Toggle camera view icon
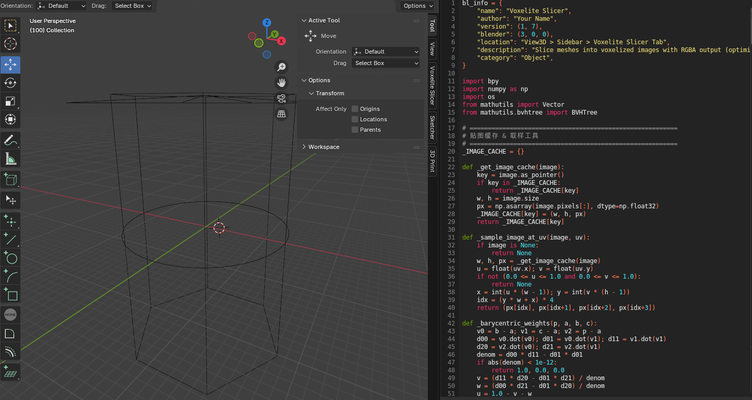Image resolution: width=752 pixels, height=400 pixels. click(282, 98)
